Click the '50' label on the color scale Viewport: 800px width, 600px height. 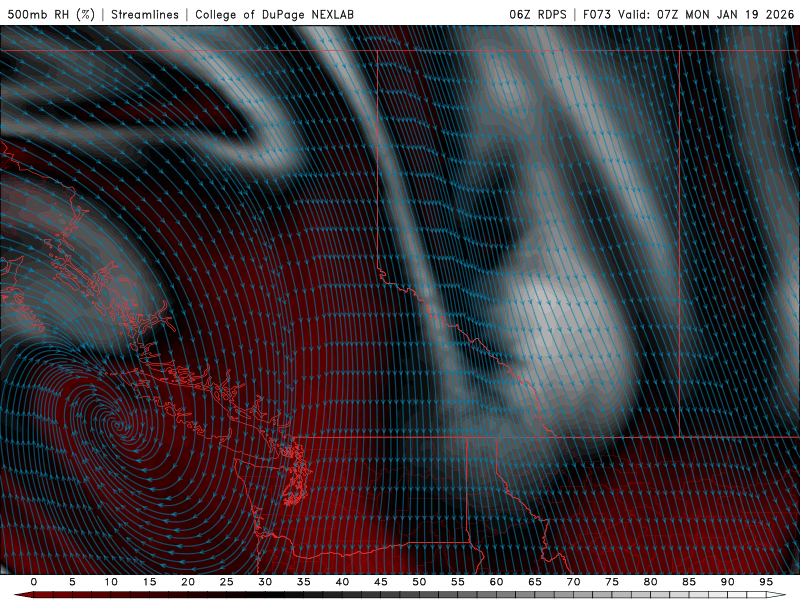click(x=419, y=582)
